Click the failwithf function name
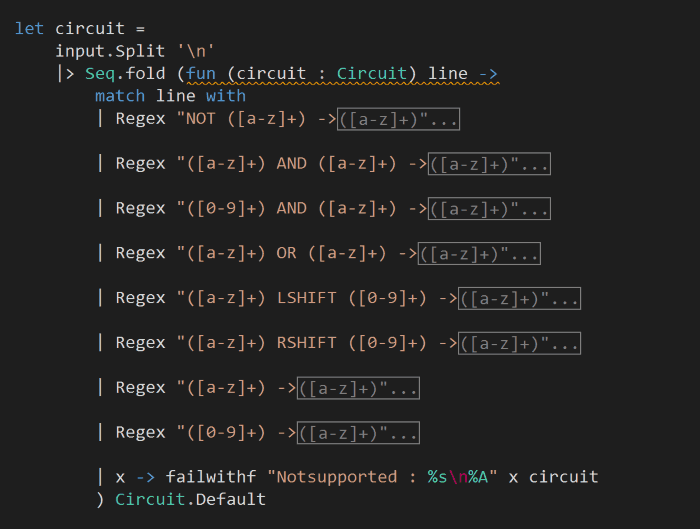 click(x=206, y=477)
